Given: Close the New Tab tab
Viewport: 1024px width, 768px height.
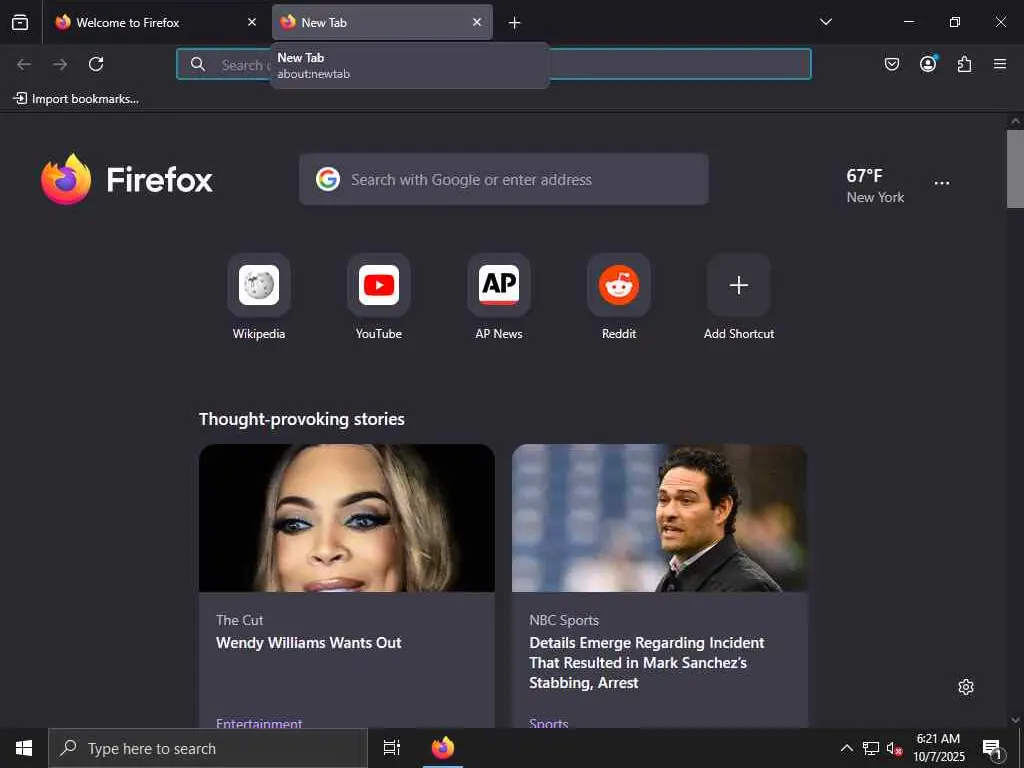Looking at the screenshot, I should pos(477,22).
